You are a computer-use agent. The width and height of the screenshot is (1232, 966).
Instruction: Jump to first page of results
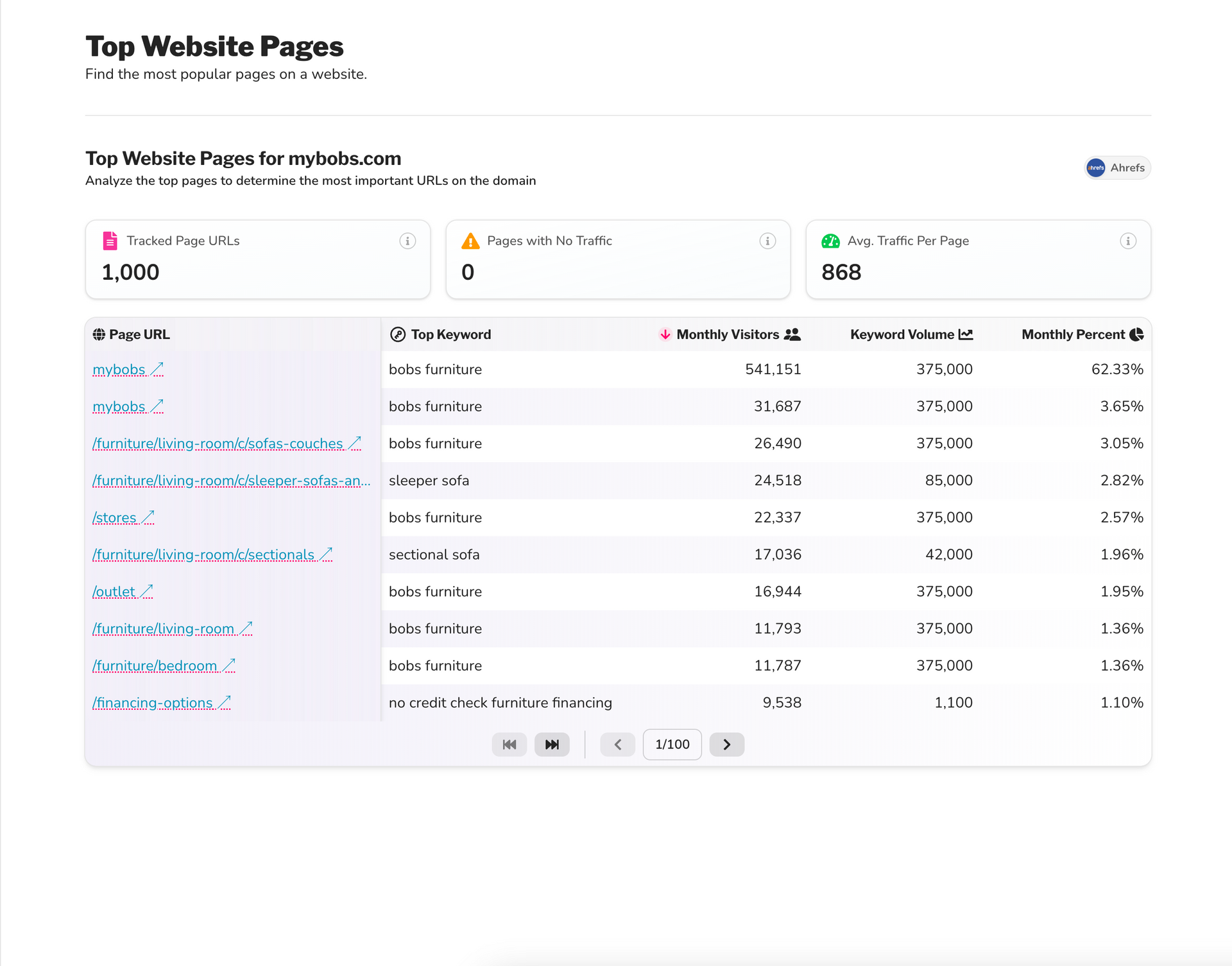[509, 745]
